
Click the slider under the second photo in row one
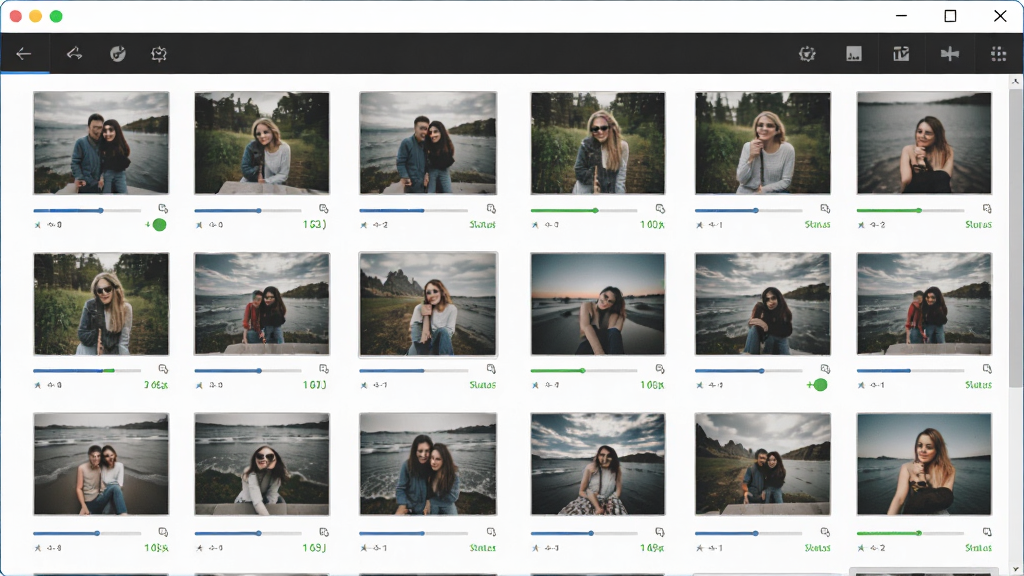point(248,210)
